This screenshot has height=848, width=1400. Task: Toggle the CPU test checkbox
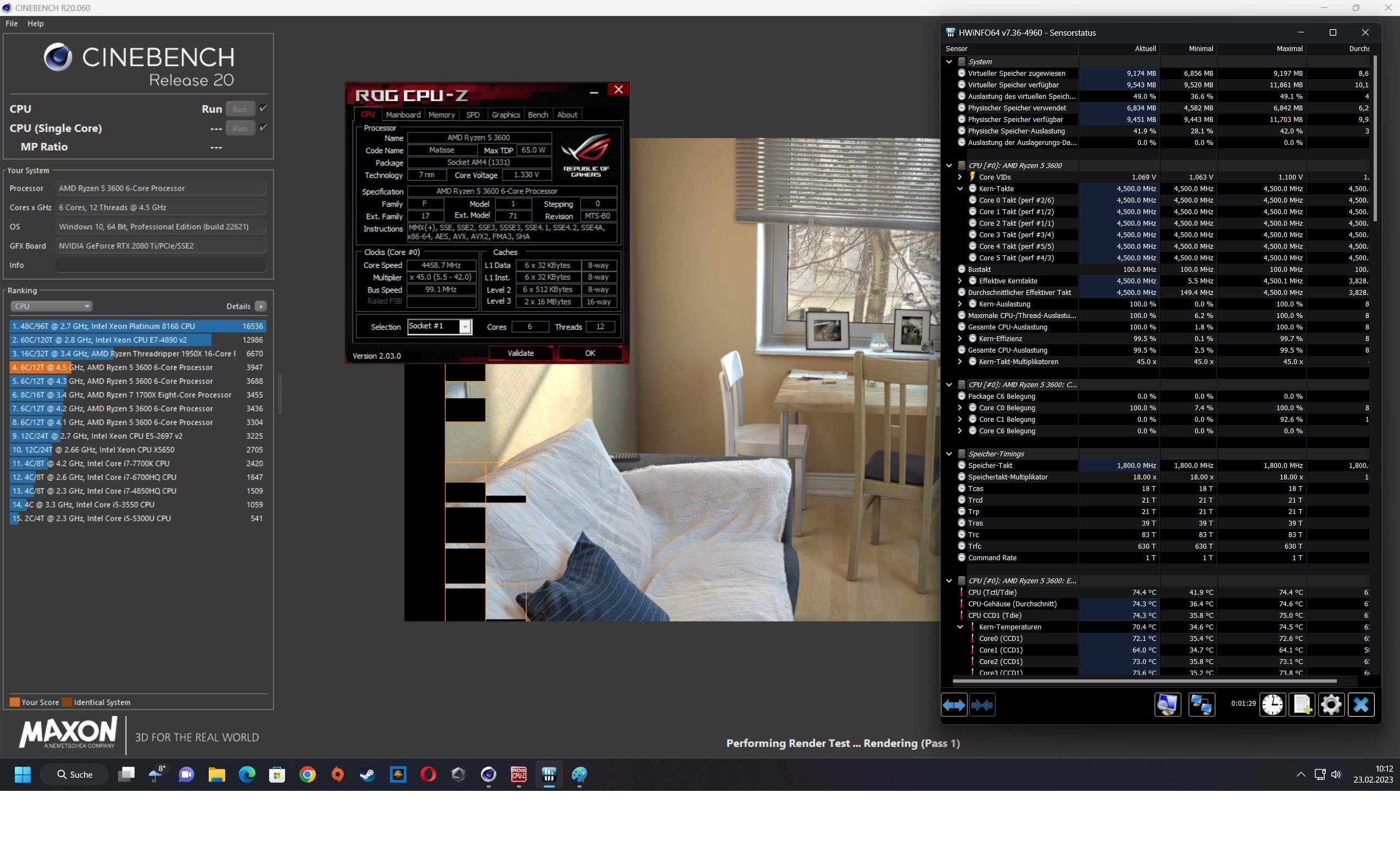tap(263, 108)
